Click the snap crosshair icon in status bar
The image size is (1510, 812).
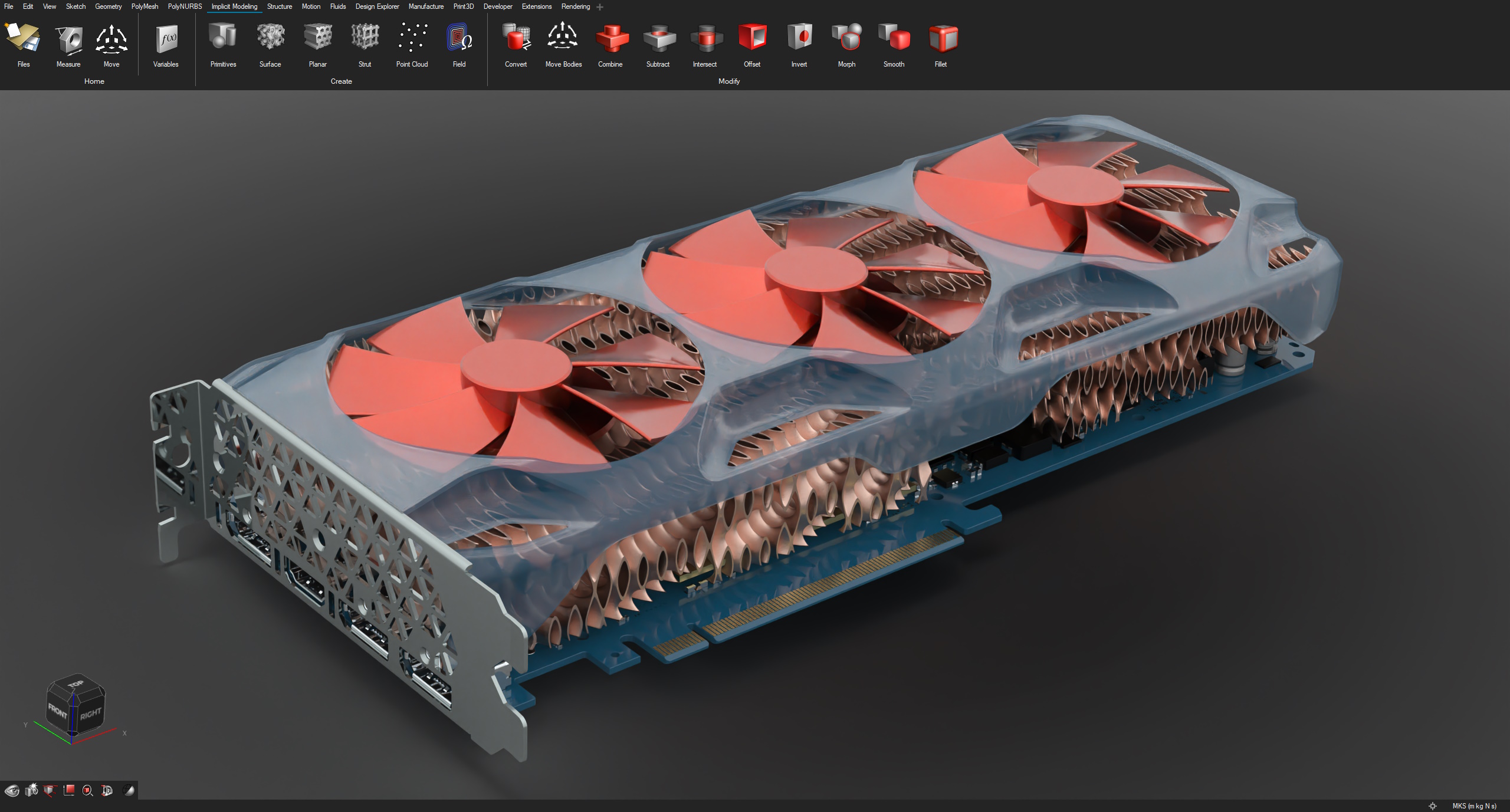[1433, 806]
